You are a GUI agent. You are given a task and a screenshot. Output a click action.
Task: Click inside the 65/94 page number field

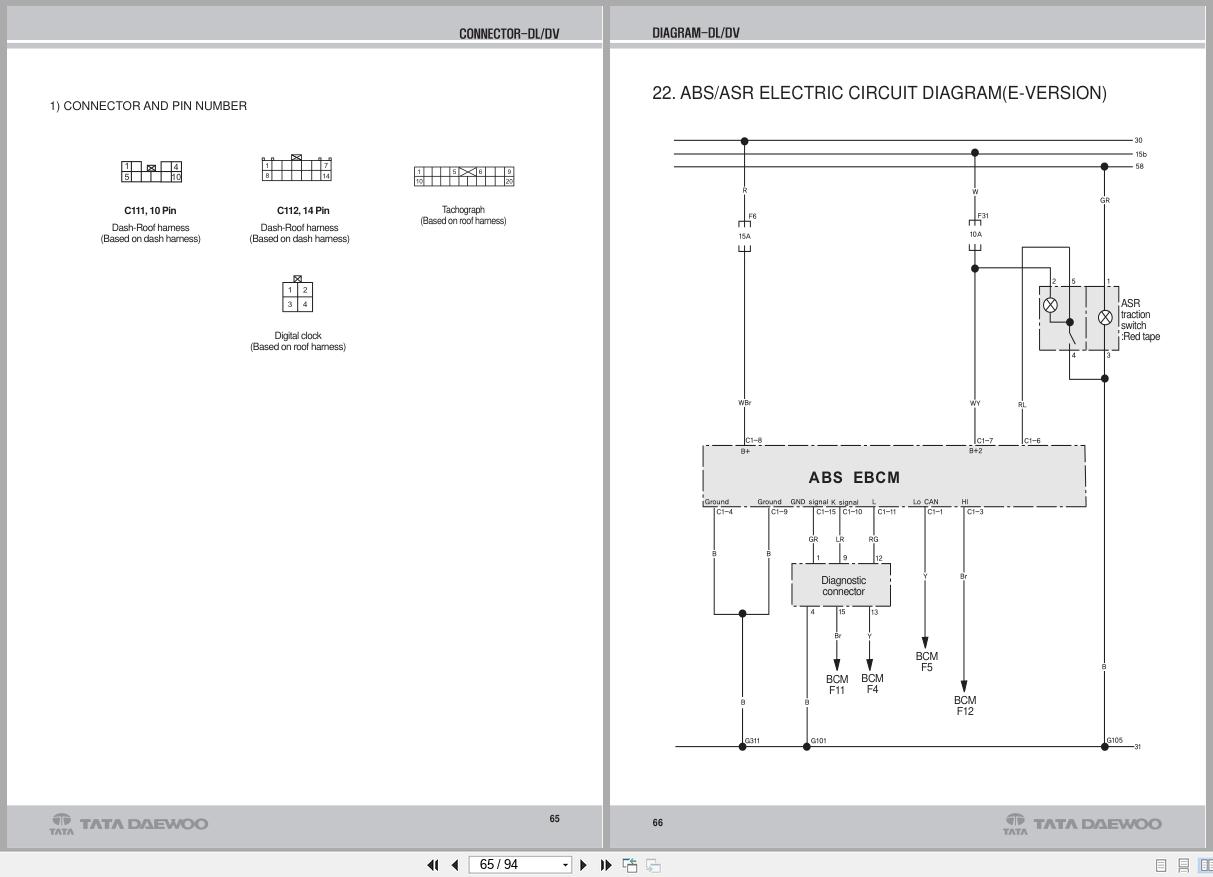tap(510, 864)
